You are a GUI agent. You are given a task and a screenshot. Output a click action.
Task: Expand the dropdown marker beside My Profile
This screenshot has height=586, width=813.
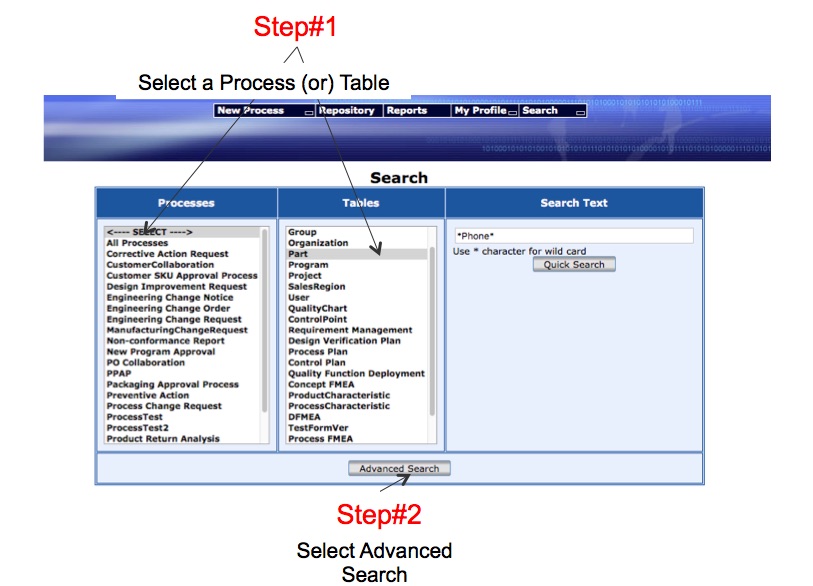click(x=513, y=112)
